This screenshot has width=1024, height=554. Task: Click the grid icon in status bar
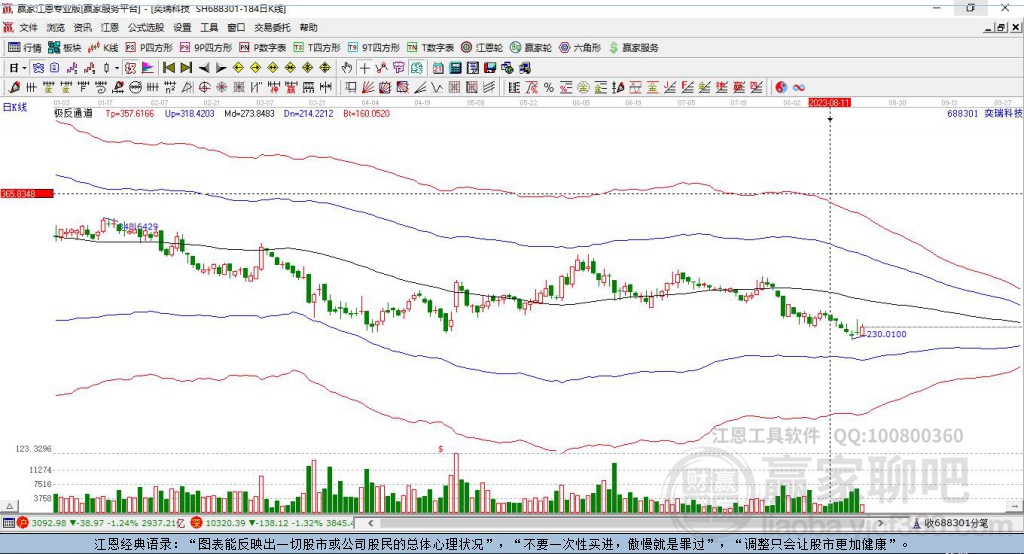(x=8, y=523)
